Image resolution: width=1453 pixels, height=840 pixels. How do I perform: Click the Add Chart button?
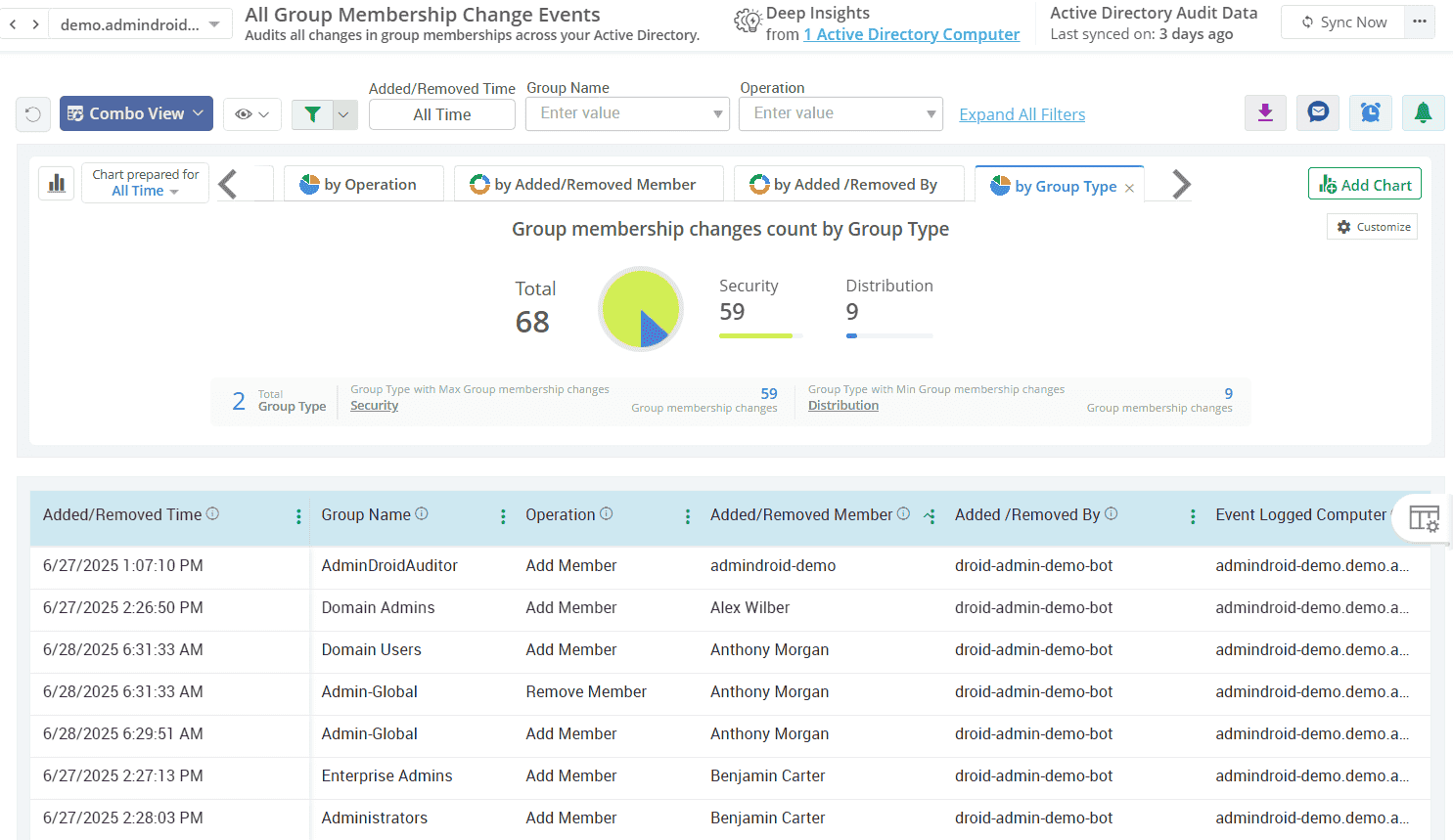[1364, 184]
